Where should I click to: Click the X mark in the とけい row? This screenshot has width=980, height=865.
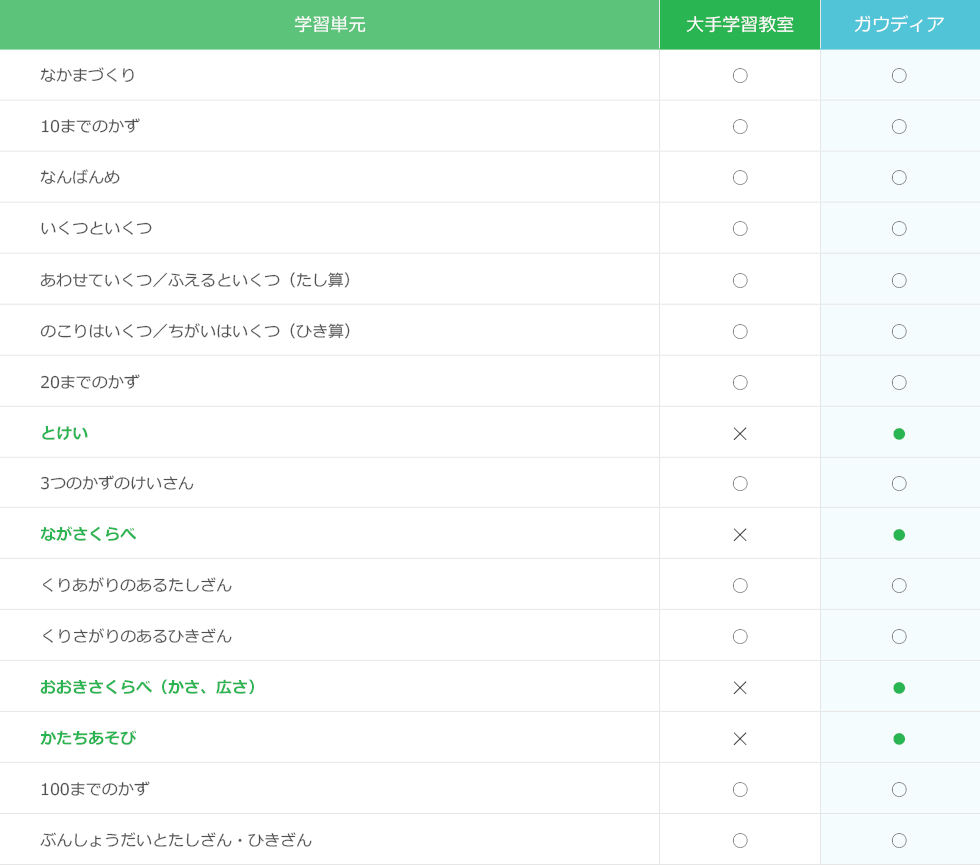740,434
